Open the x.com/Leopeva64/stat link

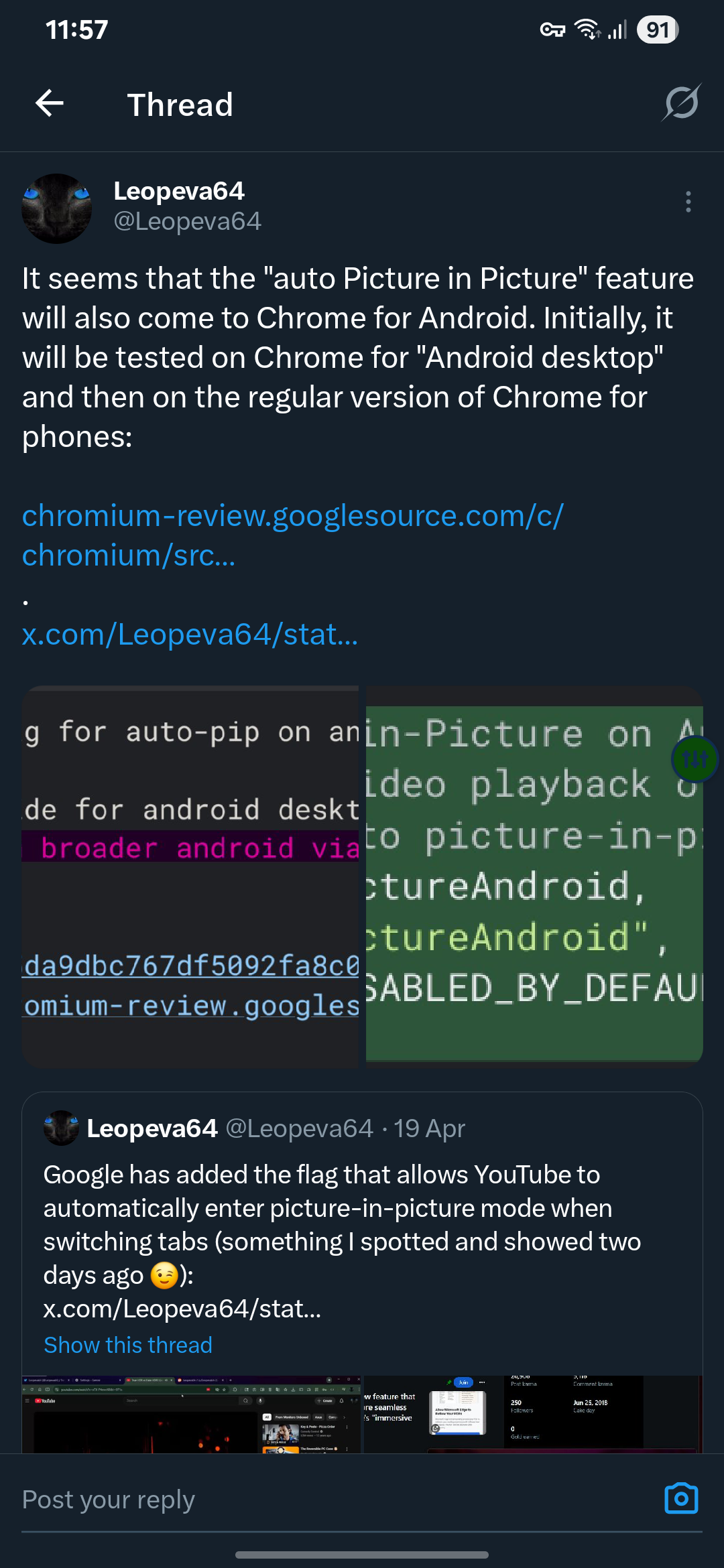click(190, 634)
